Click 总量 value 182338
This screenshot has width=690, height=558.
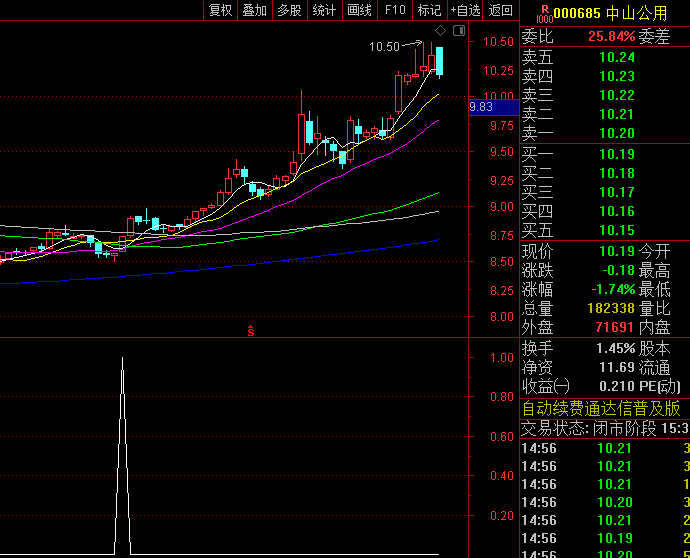point(611,308)
